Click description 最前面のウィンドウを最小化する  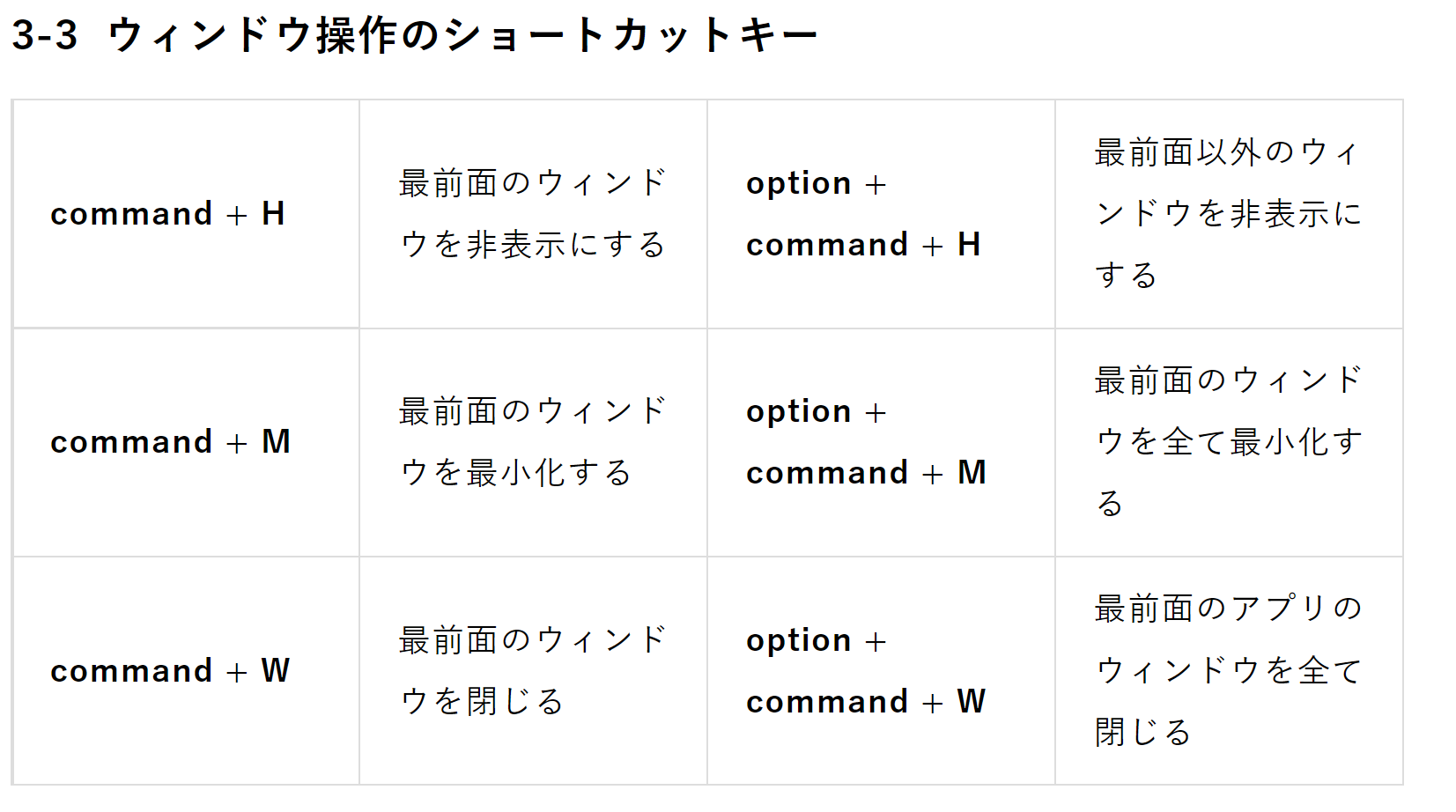tap(532, 442)
